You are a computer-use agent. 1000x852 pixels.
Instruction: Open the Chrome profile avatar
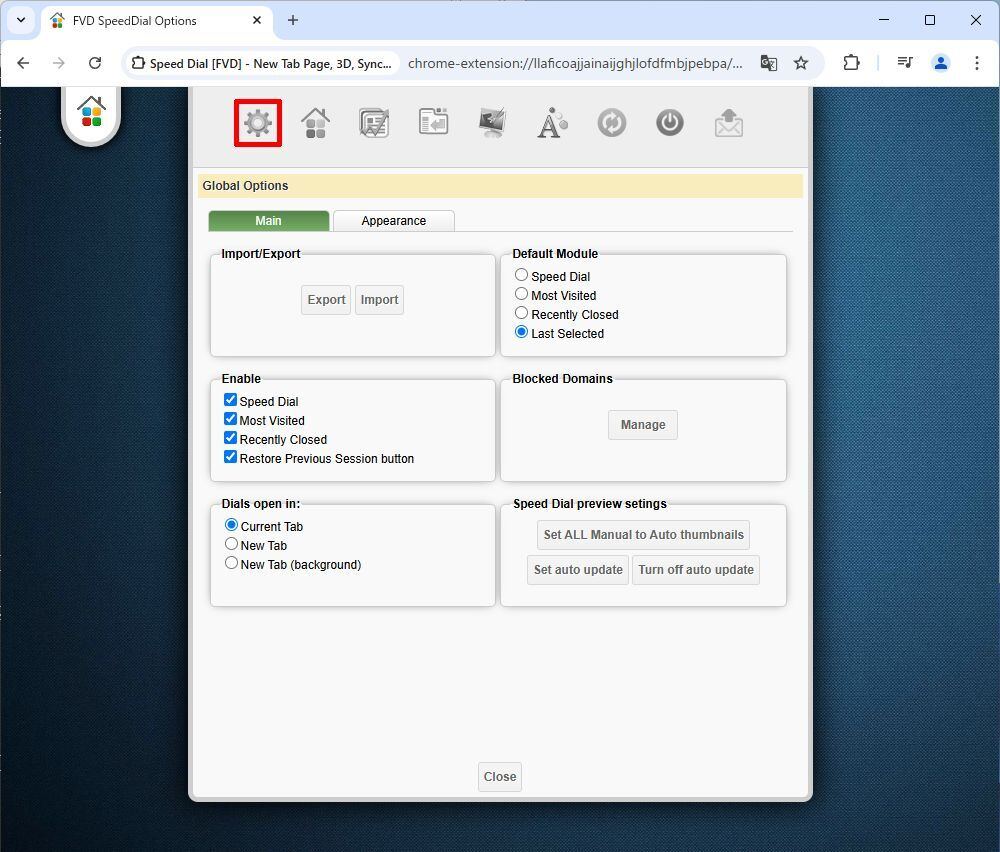point(941,63)
